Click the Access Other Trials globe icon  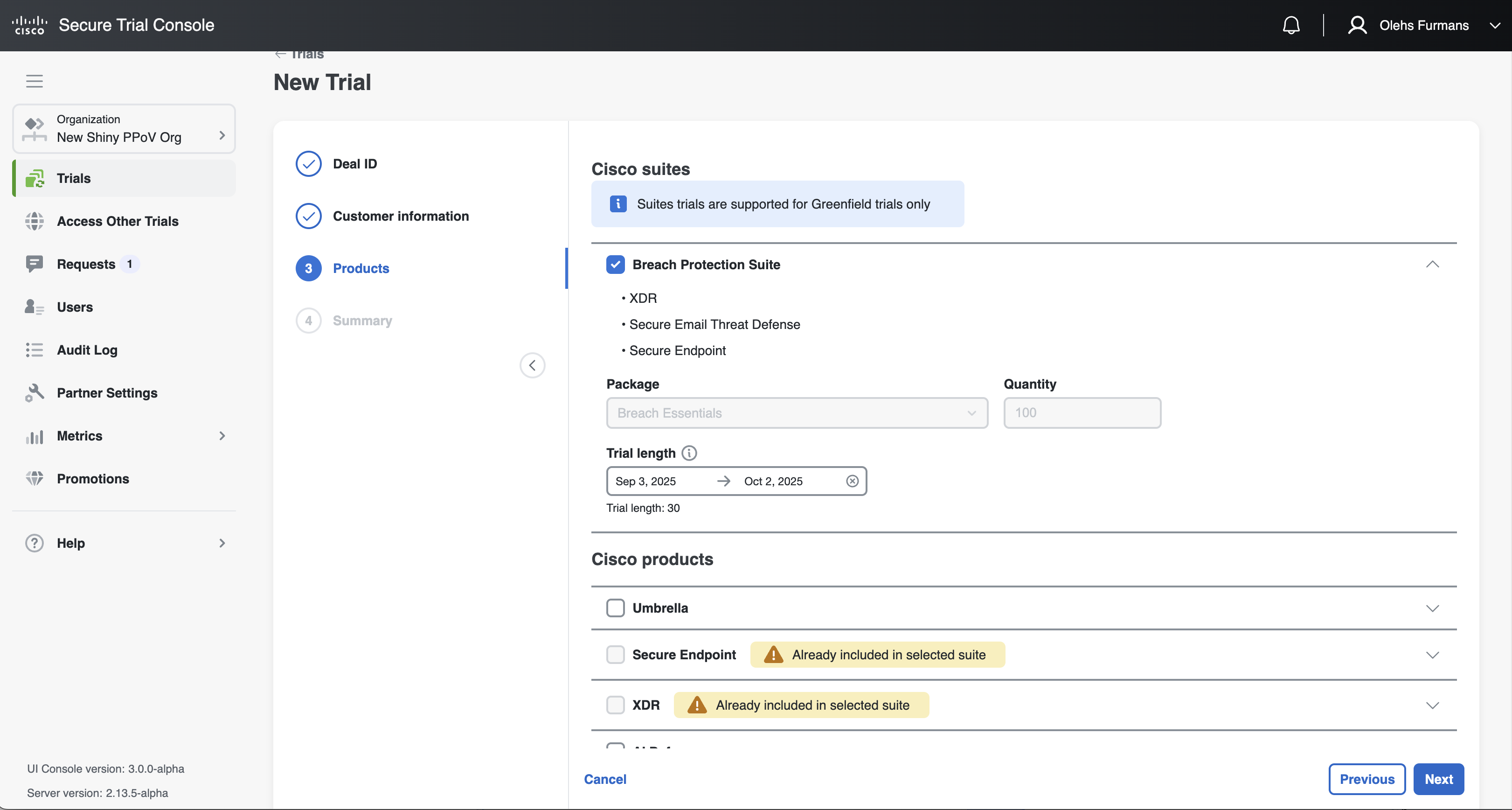(35, 222)
